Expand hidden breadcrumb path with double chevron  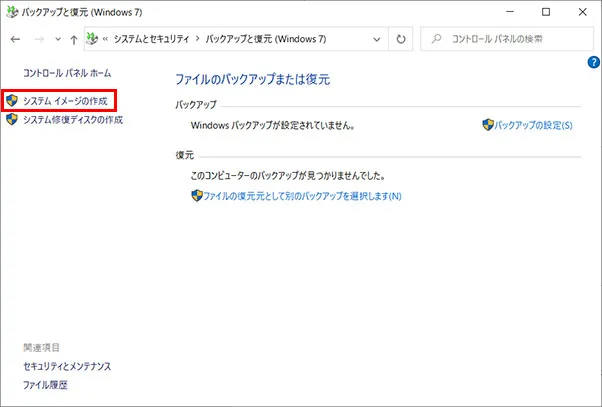pos(105,39)
